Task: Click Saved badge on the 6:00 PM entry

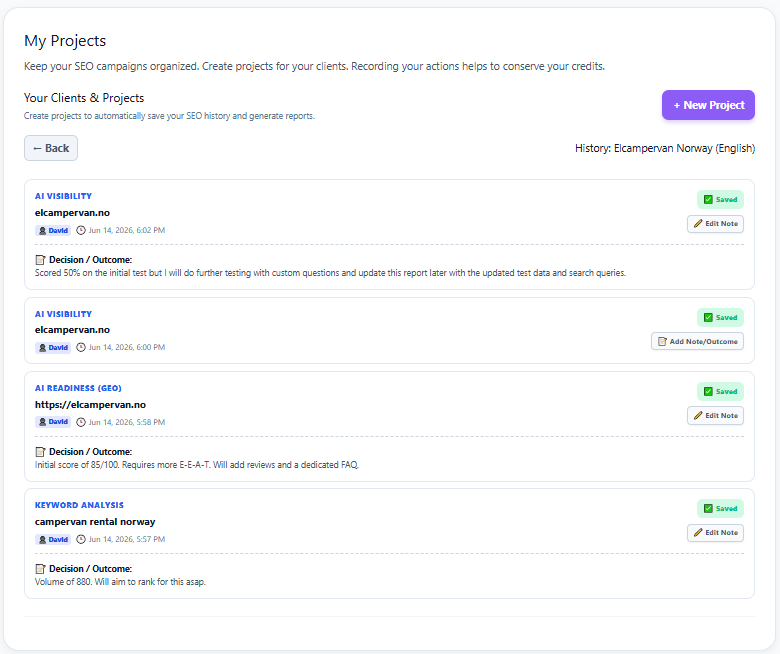Action: [x=720, y=317]
